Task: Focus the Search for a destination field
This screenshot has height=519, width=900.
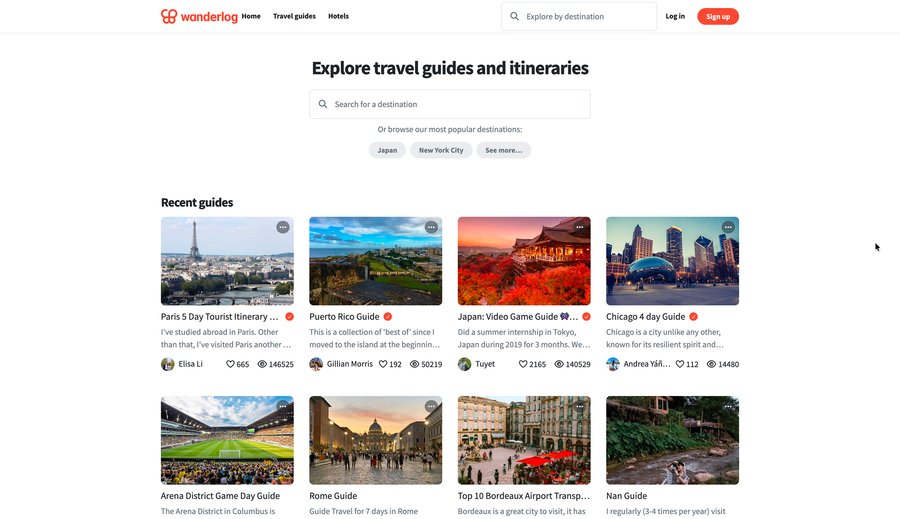Action: 450,104
